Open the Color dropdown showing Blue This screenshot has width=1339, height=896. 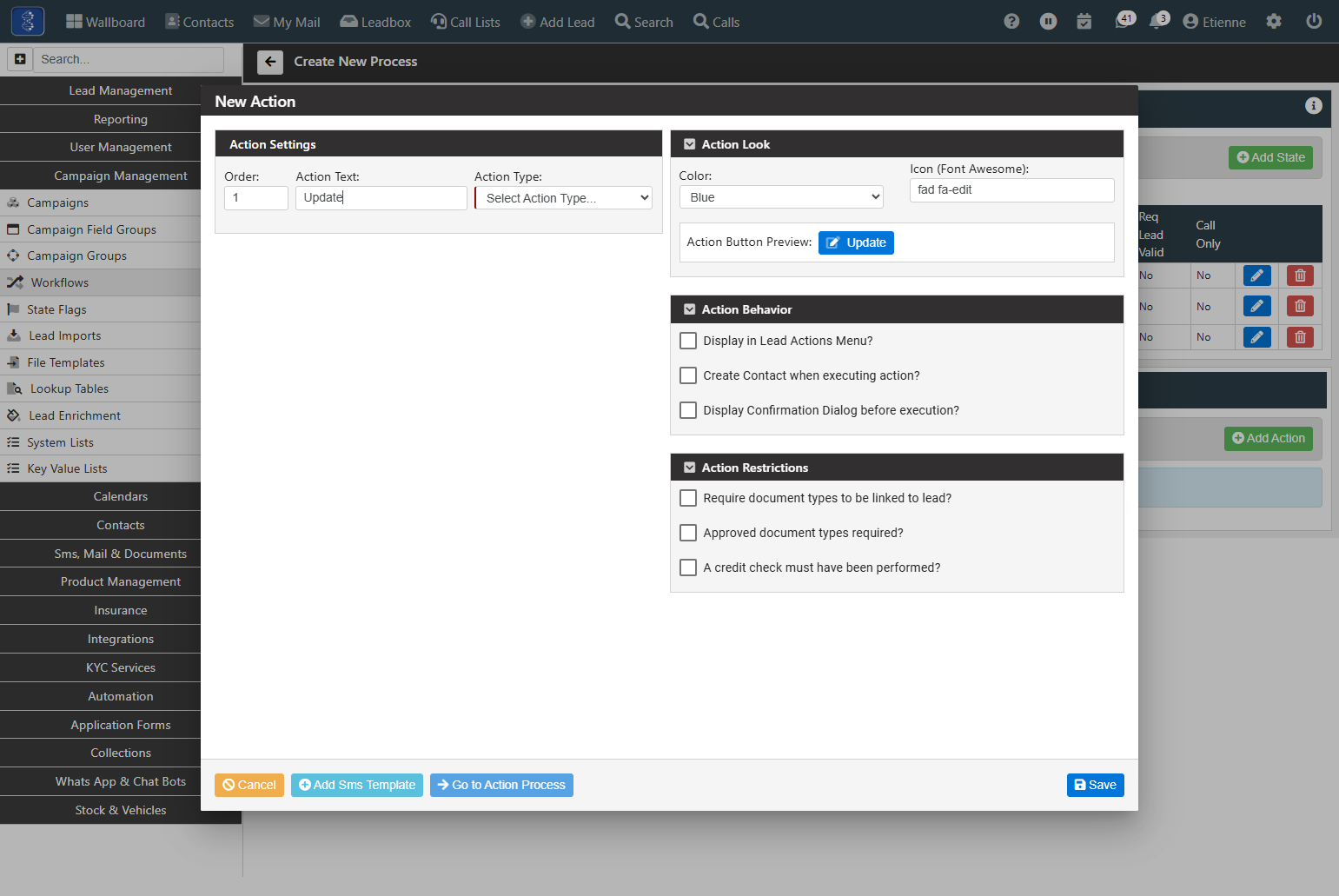[x=781, y=197]
